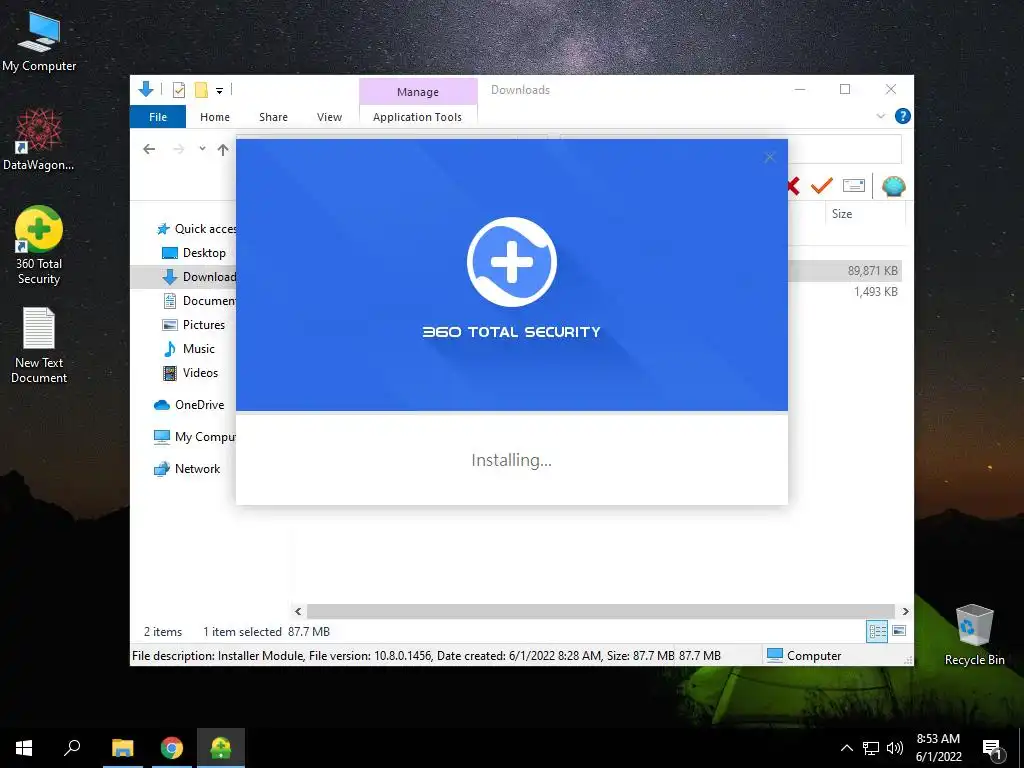Click the '2 items' status text
This screenshot has height=768, width=1024.
tap(163, 632)
